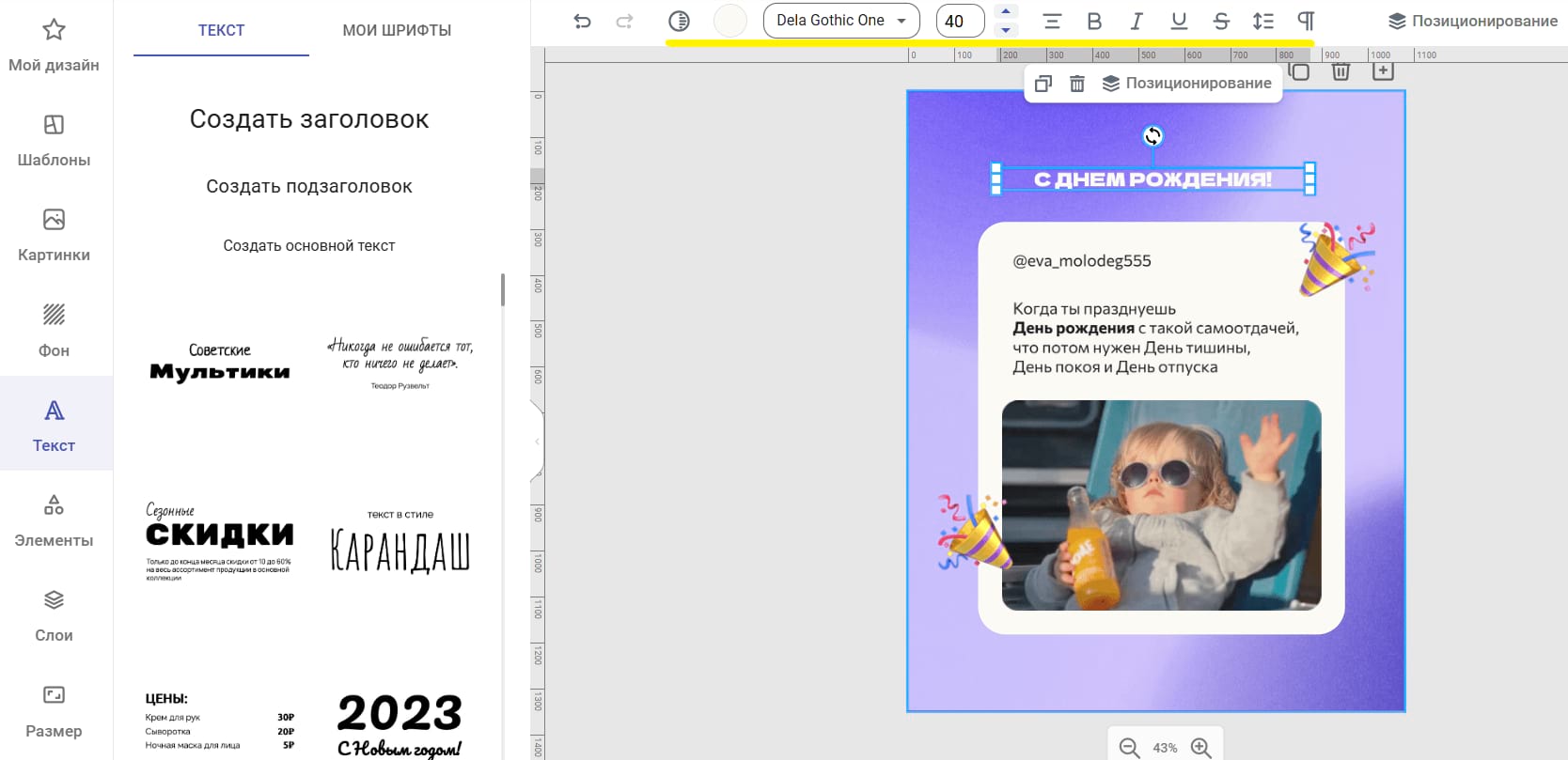Open line spacing settings icon

[x=1263, y=21]
